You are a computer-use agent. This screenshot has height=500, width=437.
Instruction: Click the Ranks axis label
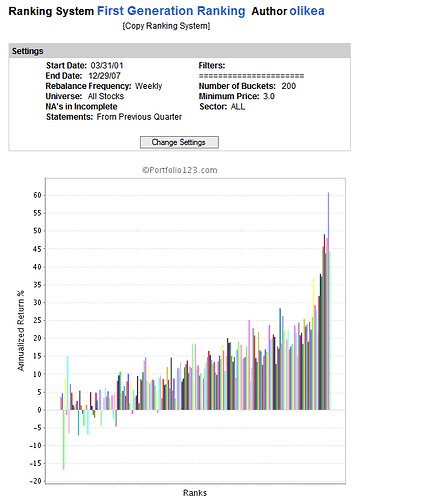pos(195,493)
